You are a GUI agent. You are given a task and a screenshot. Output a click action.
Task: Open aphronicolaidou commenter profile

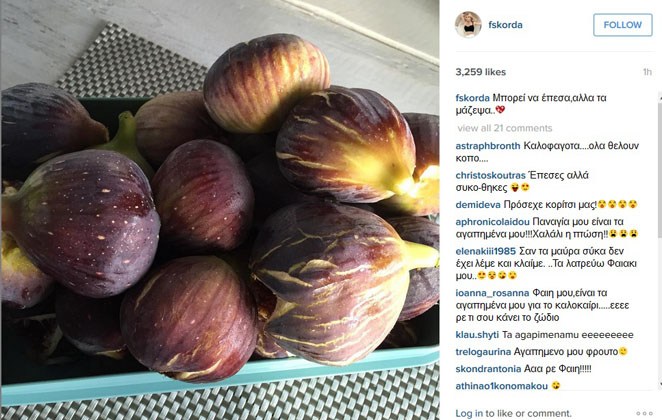[x=492, y=222]
